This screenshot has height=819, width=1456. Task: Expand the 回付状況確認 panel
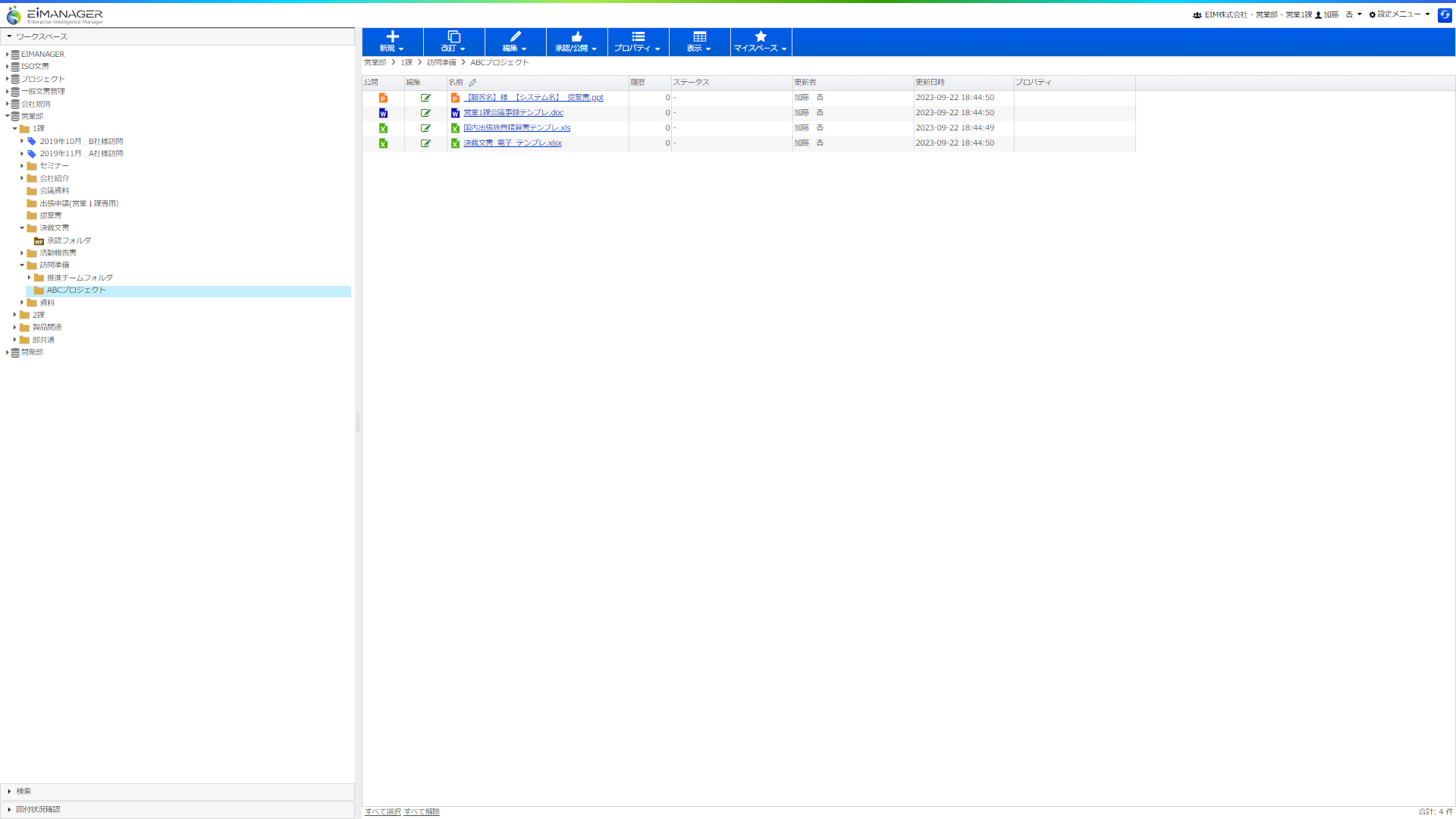[177, 809]
